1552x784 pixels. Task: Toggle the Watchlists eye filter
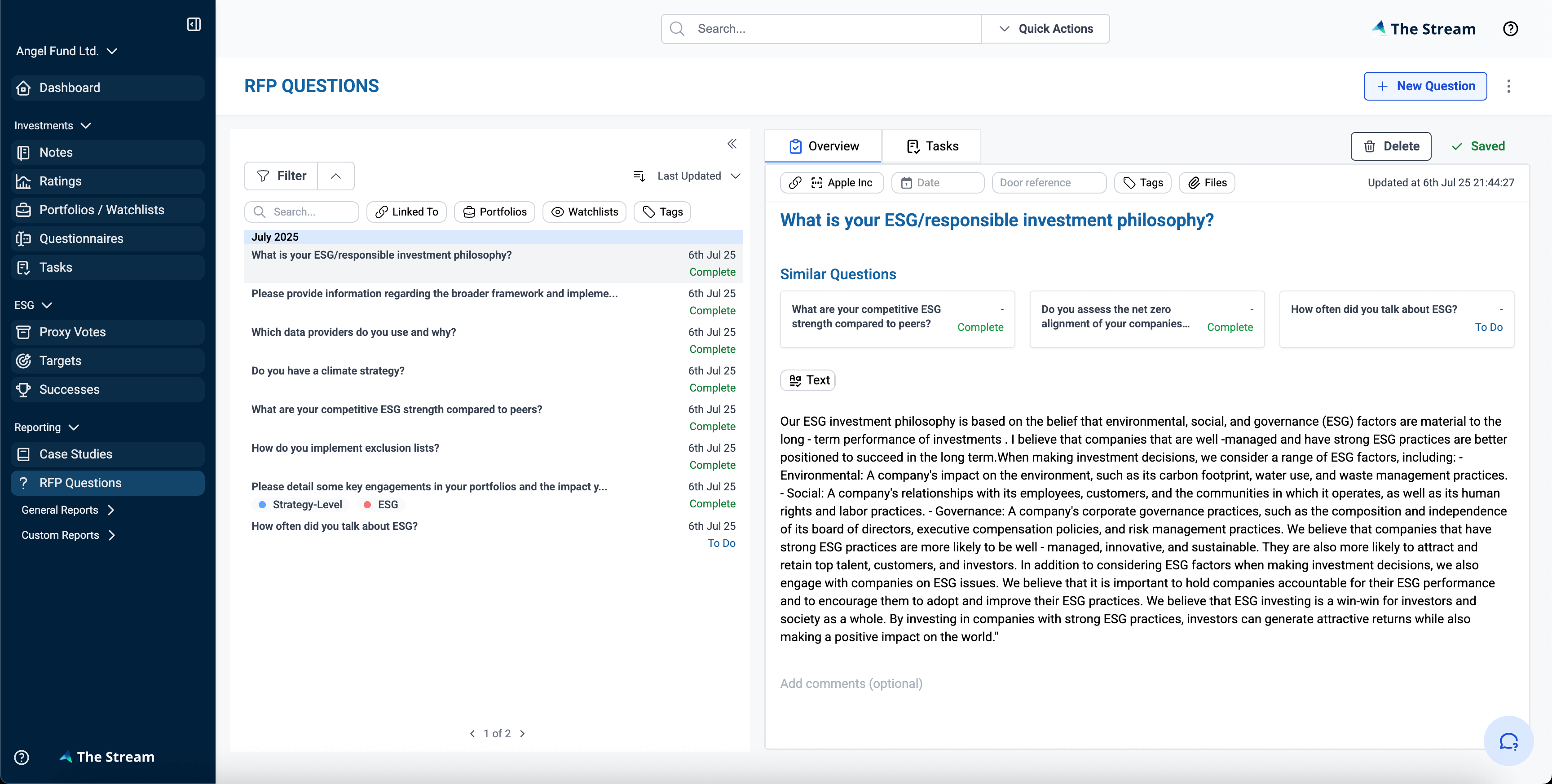584,212
